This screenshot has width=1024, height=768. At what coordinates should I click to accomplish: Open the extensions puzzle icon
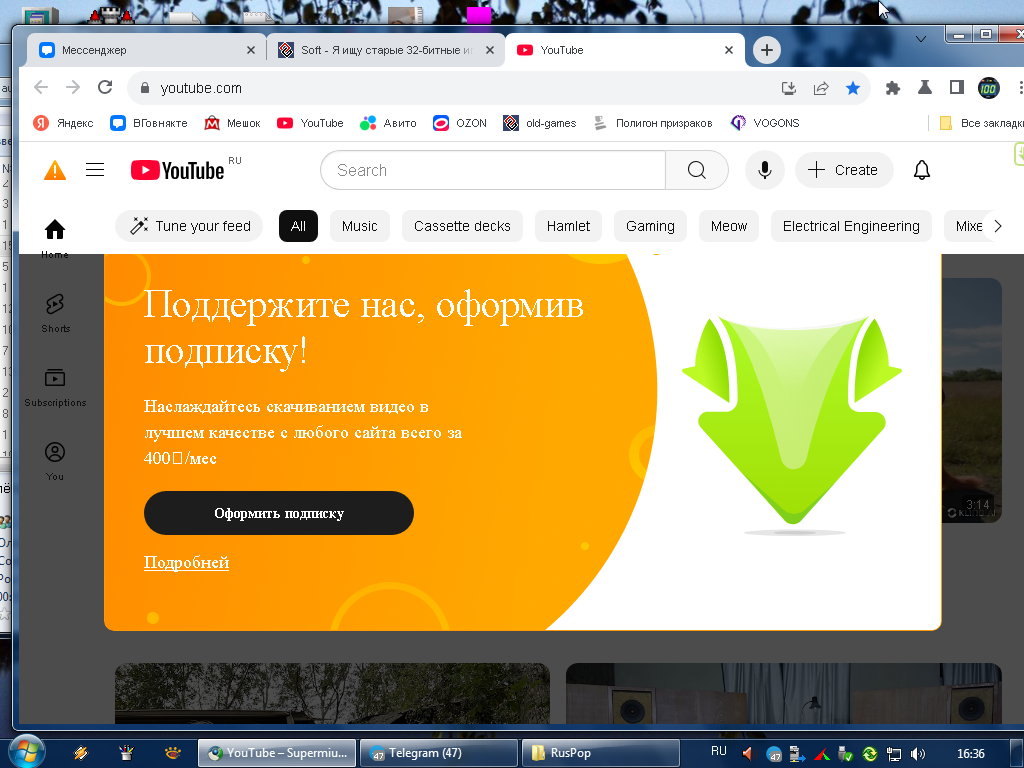pos(893,88)
